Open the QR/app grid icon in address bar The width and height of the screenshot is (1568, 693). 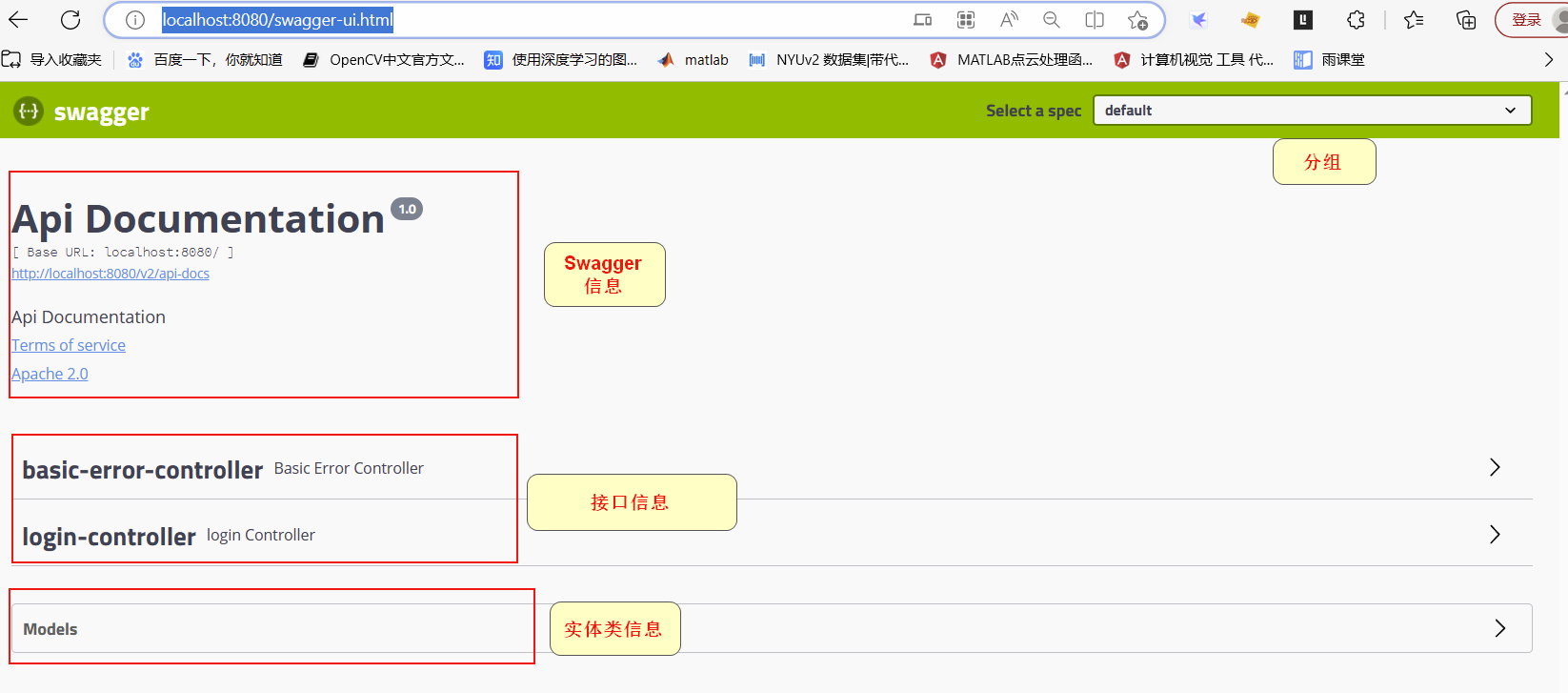pyautogui.click(x=966, y=19)
